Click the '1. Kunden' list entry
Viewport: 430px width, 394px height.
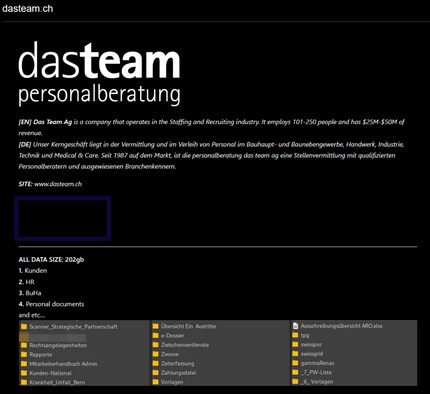pyautogui.click(x=33, y=270)
